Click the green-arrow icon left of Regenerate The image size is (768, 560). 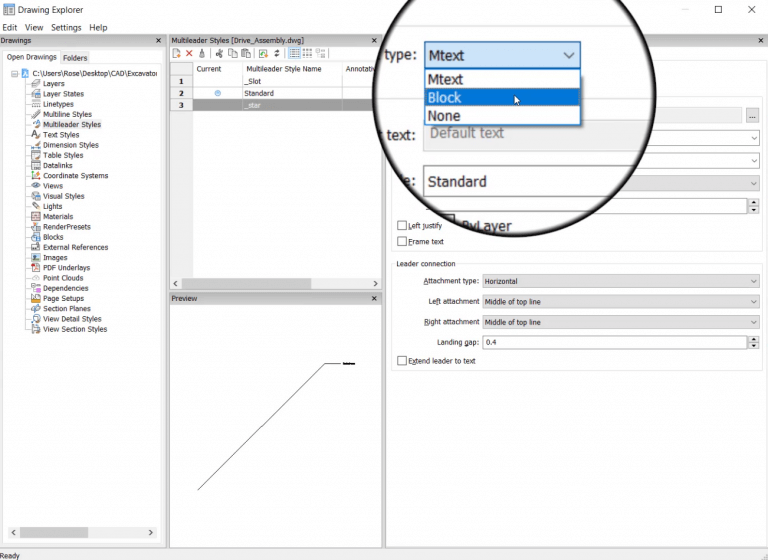pos(264,53)
